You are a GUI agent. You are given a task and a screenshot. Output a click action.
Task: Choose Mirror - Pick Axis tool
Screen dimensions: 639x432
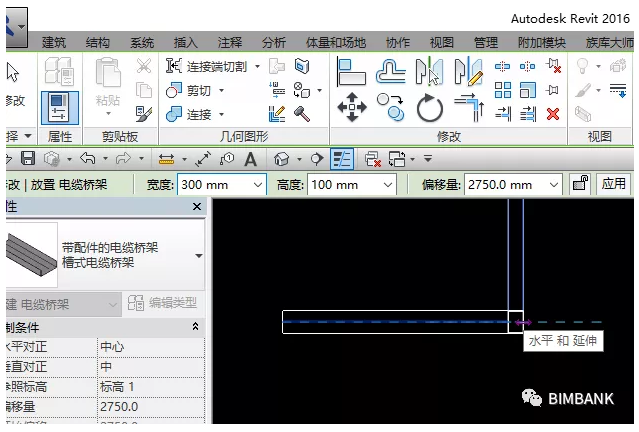(429, 72)
